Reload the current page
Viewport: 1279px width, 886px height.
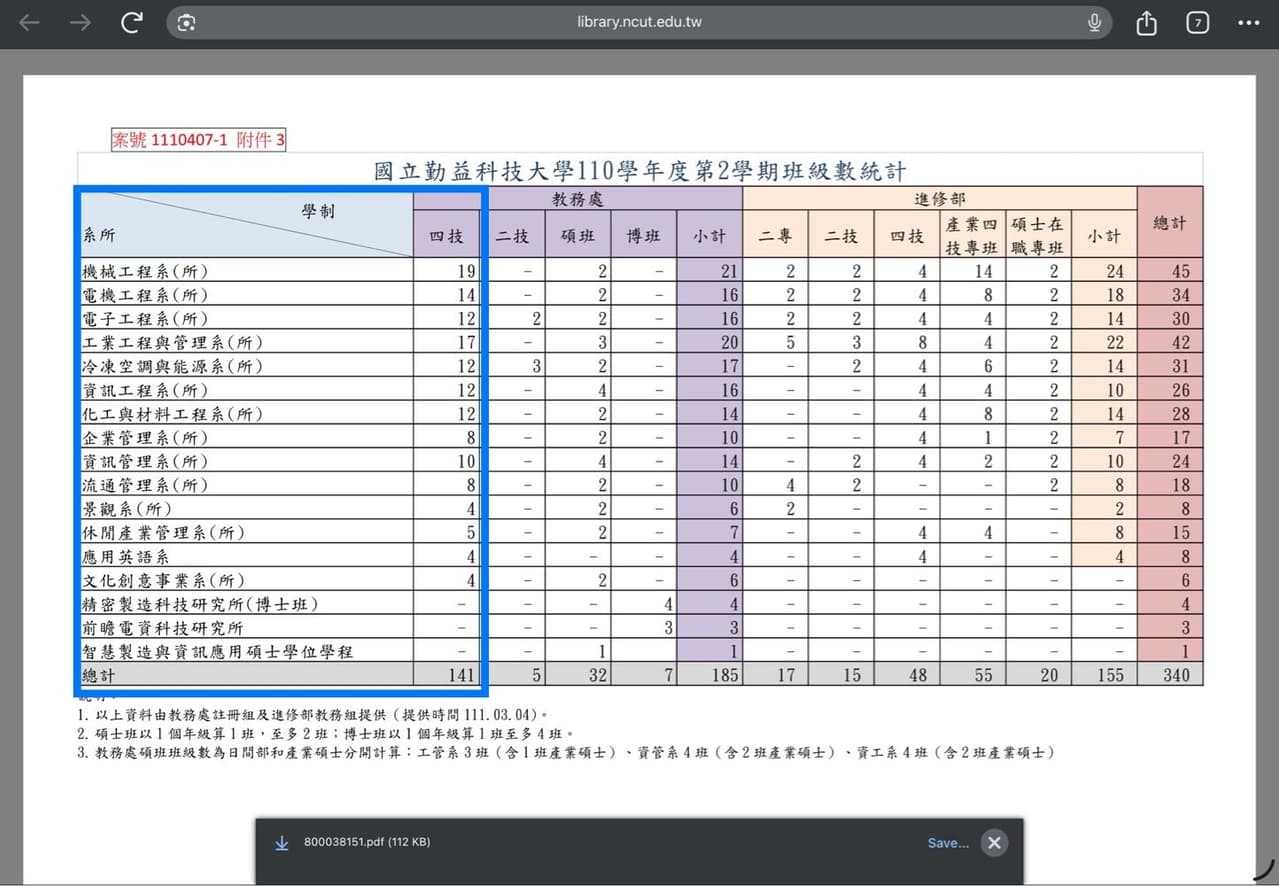[131, 23]
